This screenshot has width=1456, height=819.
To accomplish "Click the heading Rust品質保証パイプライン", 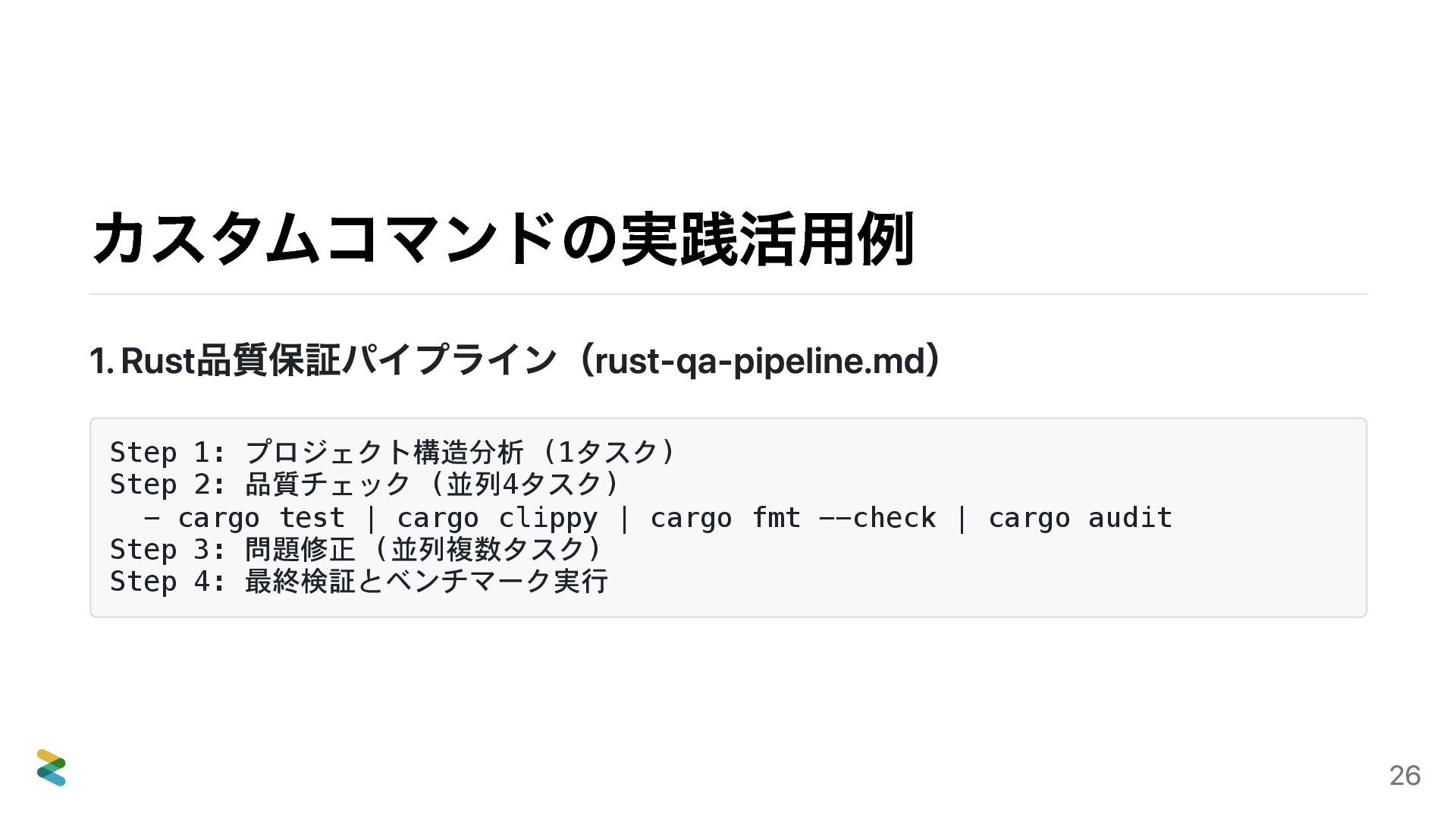I will click(339, 360).
